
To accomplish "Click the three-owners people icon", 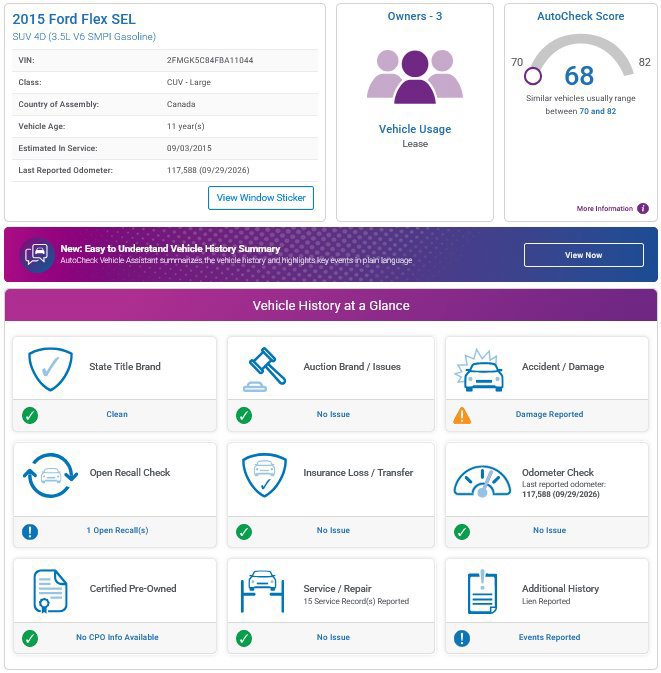I will pos(415,77).
